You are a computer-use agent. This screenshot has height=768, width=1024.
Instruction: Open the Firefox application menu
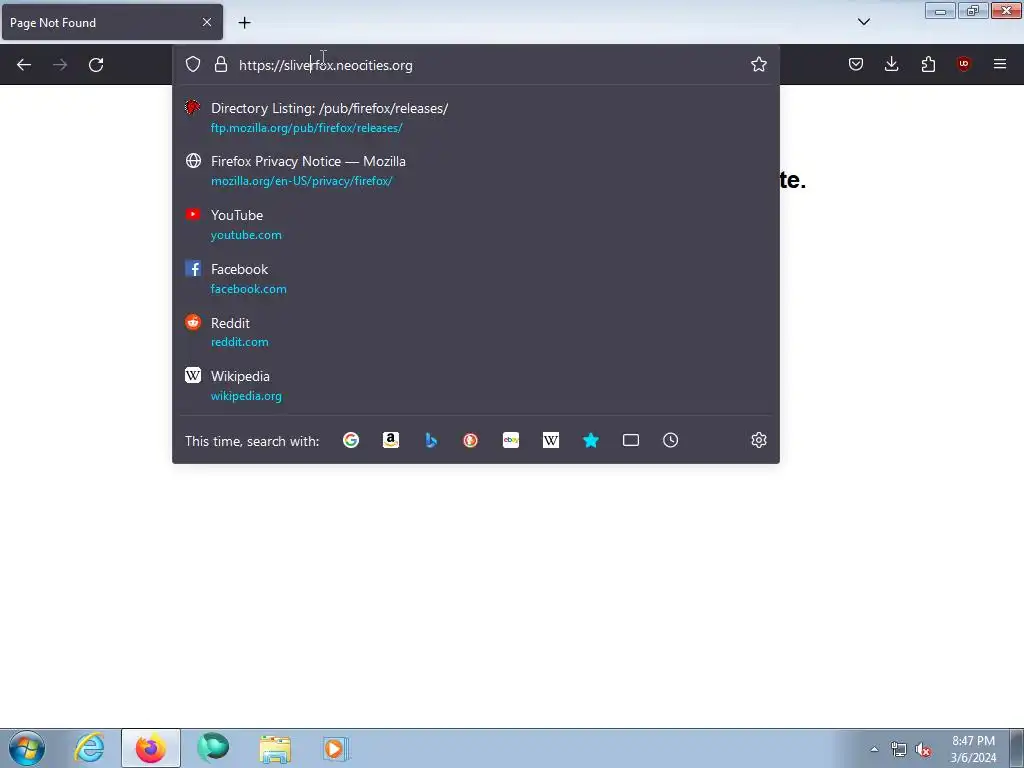point(1000,64)
